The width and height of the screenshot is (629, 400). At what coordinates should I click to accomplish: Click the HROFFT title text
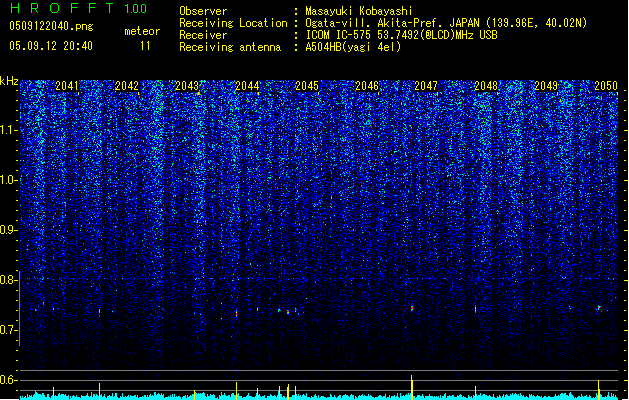(62, 8)
